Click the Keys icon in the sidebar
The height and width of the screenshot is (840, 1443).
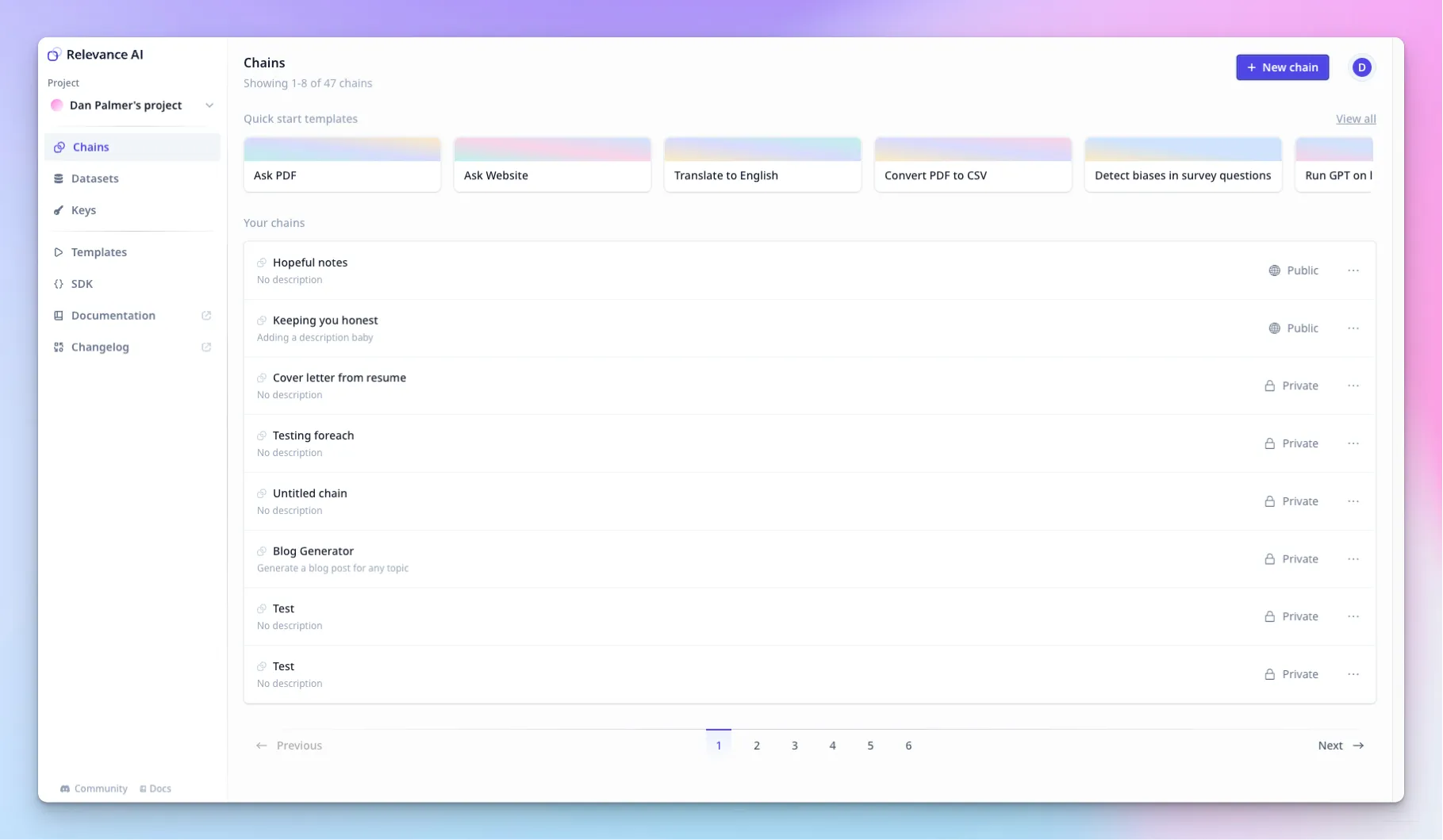click(59, 210)
